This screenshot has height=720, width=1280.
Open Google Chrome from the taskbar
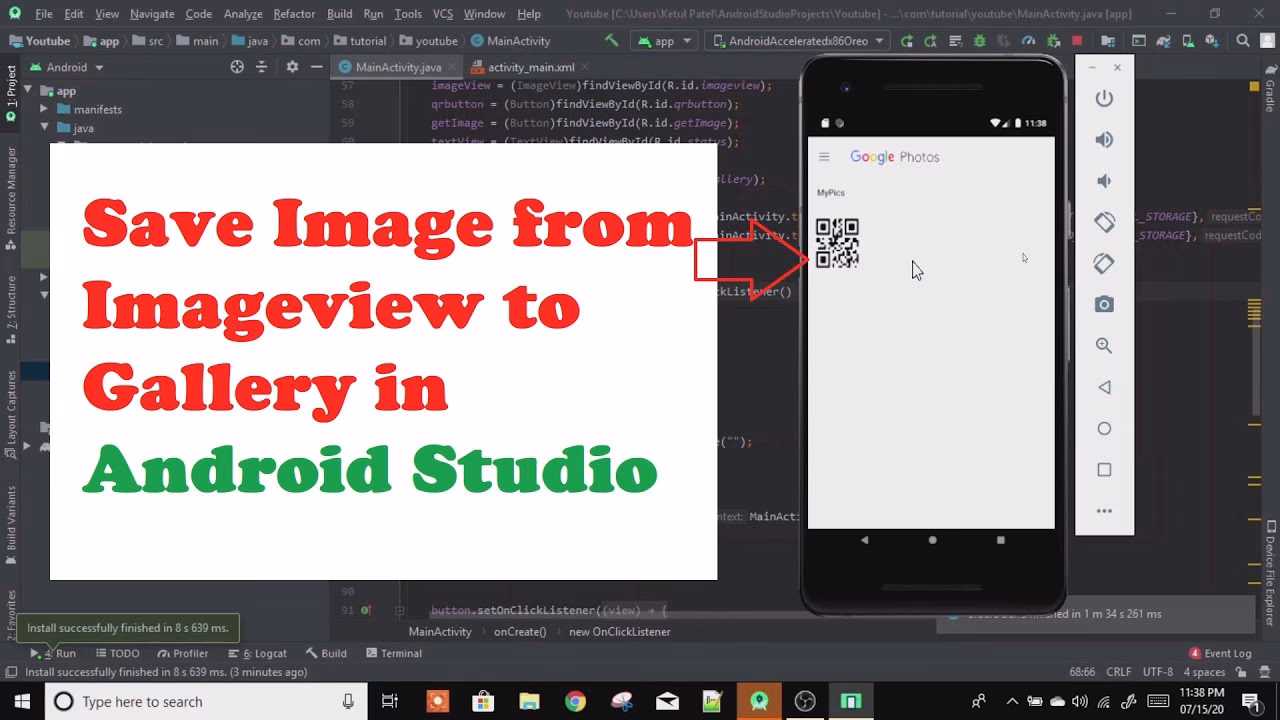coord(575,701)
